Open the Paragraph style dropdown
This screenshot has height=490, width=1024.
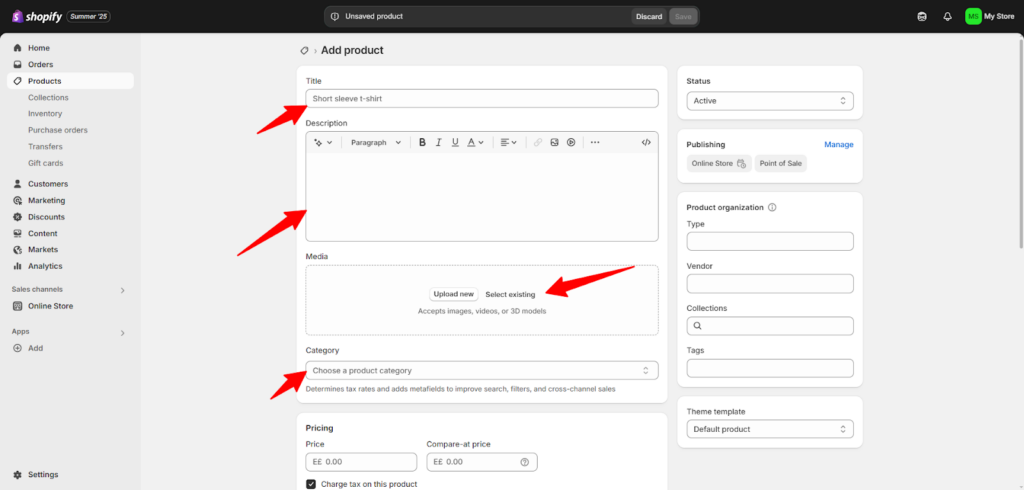375,143
